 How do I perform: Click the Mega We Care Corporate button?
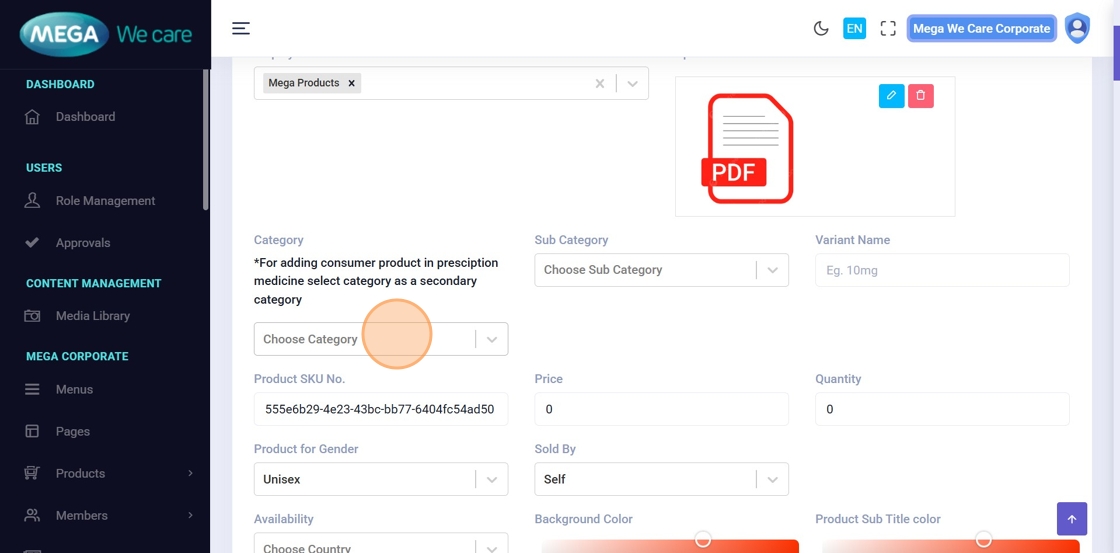coord(981,28)
